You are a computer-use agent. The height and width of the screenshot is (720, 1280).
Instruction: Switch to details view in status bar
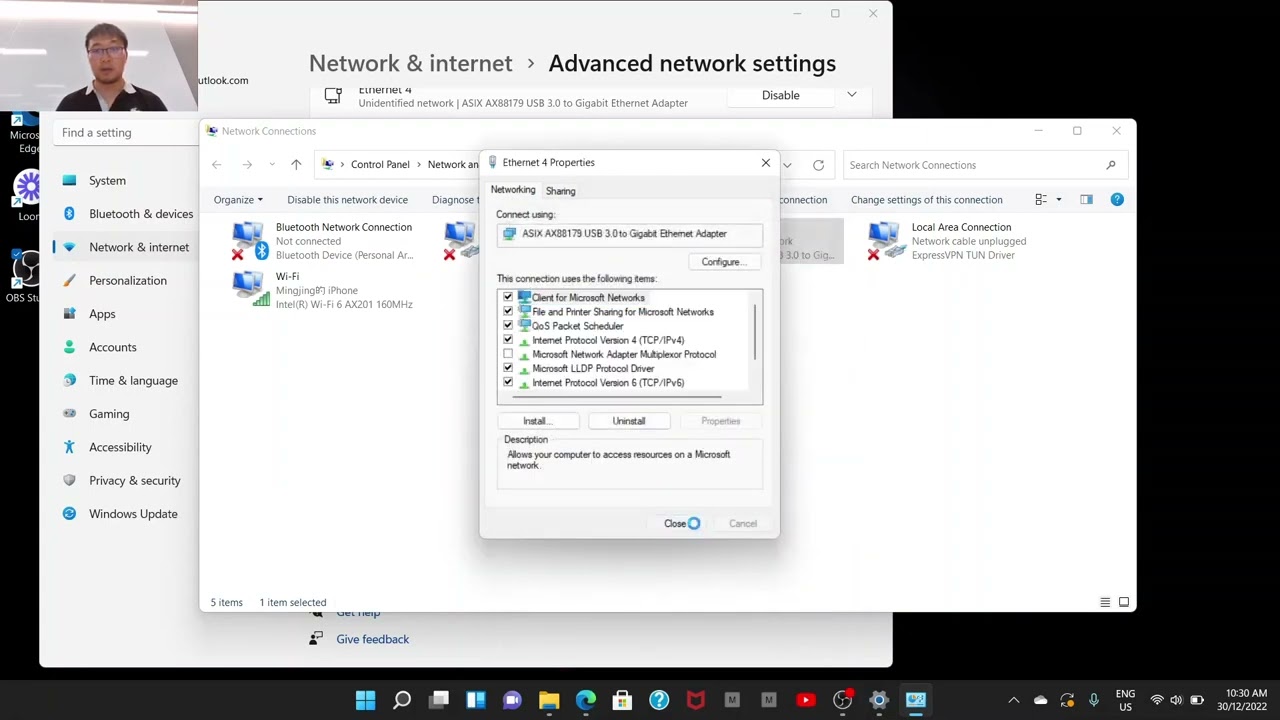coord(1105,602)
